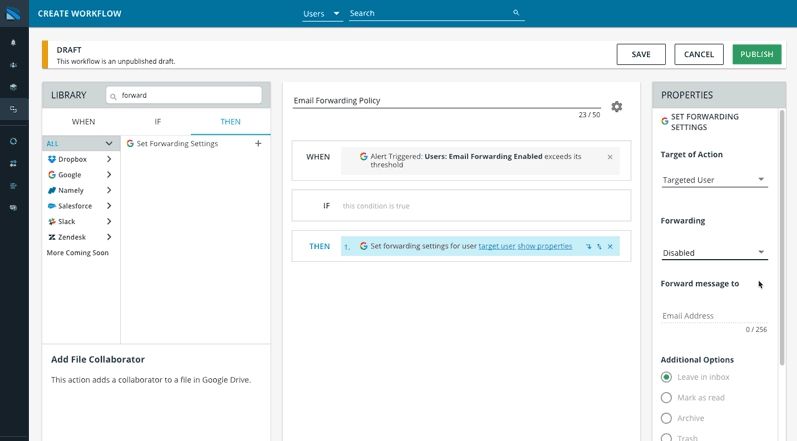Click the edit pencil on the THEN action
Viewport: 797px width, 441px height.
599,246
